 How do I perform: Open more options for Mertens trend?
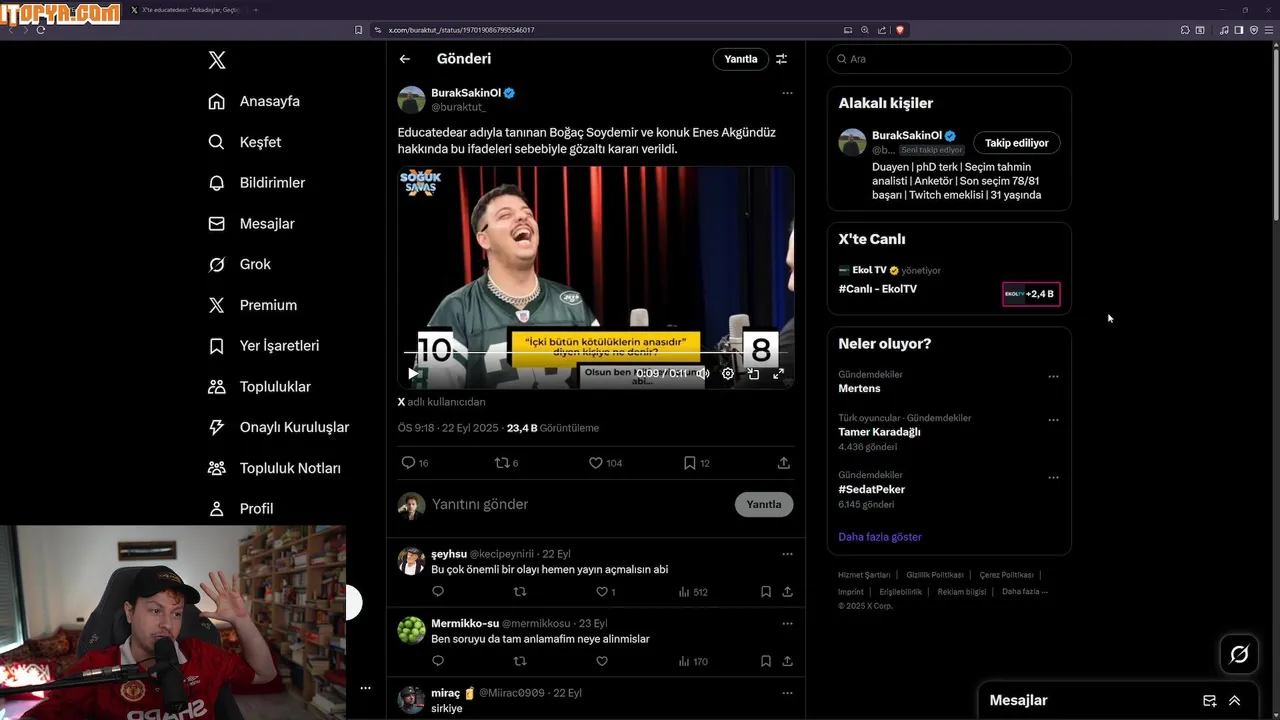[x=1053, y=377]
